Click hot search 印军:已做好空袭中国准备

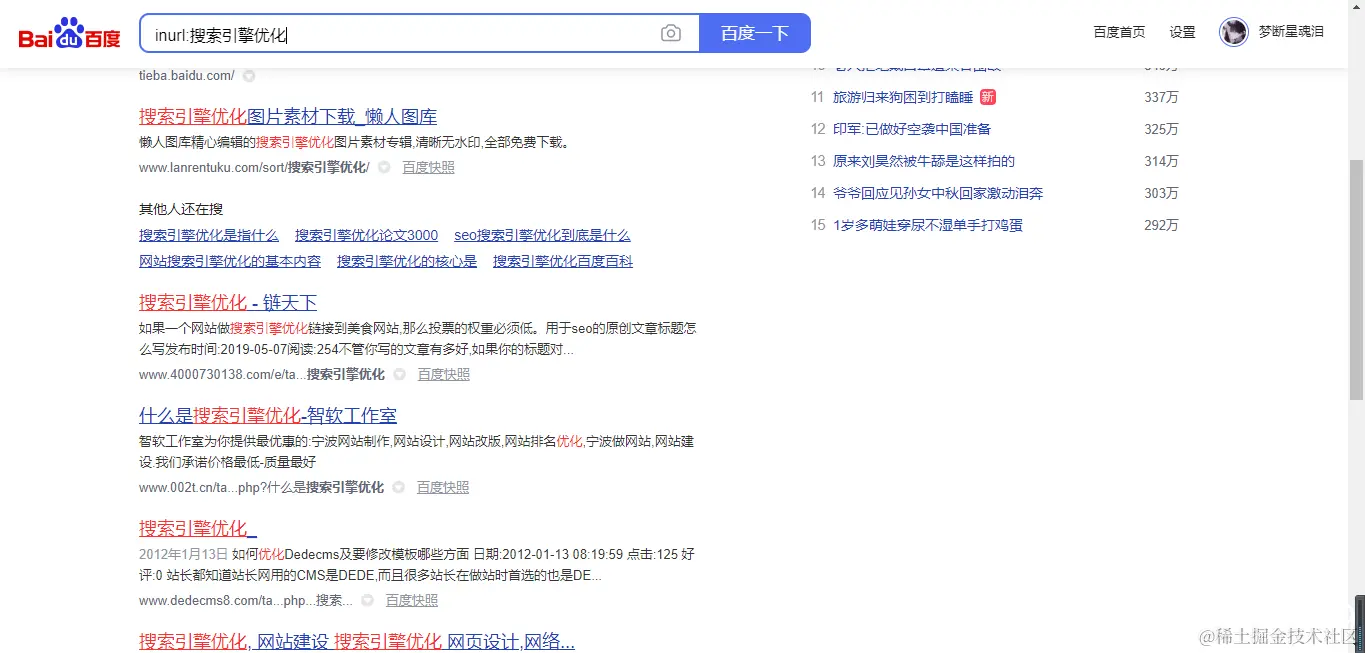[912, 128]
